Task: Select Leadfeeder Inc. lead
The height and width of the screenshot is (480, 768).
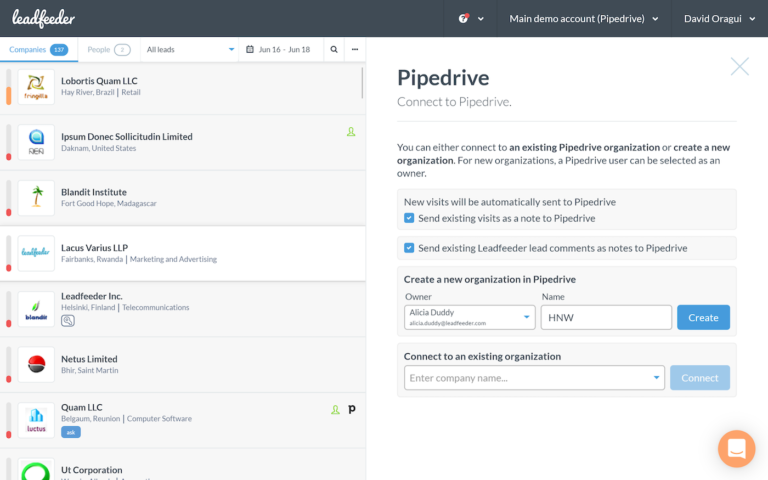Action: (x=183, y=309)
